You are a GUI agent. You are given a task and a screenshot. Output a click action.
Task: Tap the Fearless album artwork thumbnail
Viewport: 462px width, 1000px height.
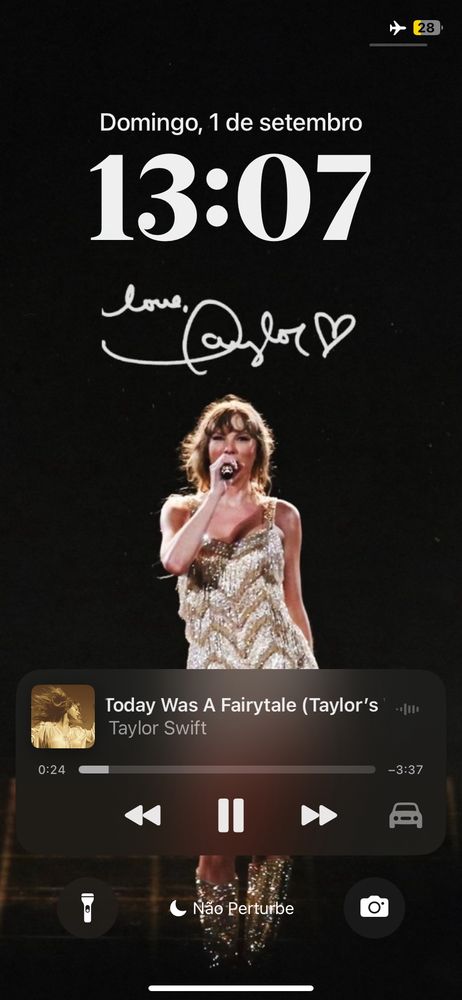pyautogui.click(x=63, y=716)
